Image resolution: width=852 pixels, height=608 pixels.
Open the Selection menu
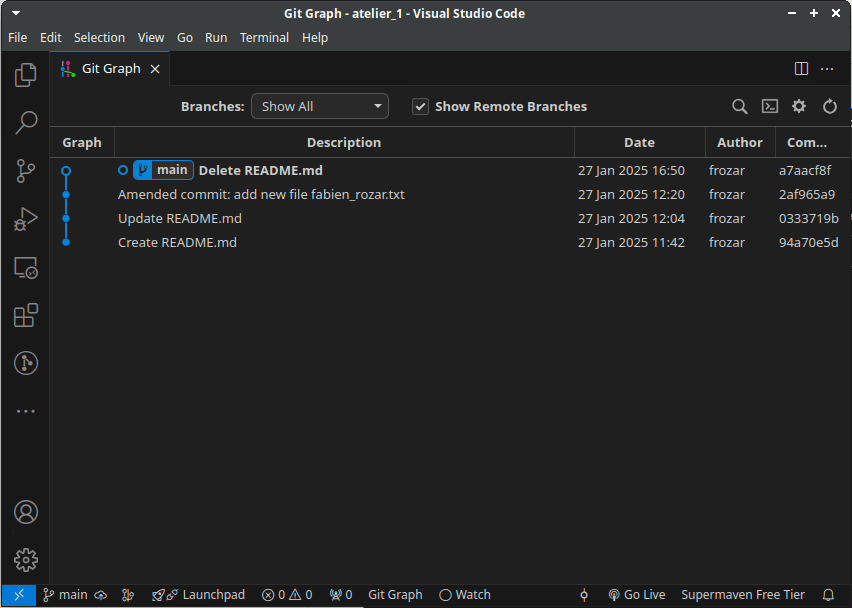(x=99, y=37)
